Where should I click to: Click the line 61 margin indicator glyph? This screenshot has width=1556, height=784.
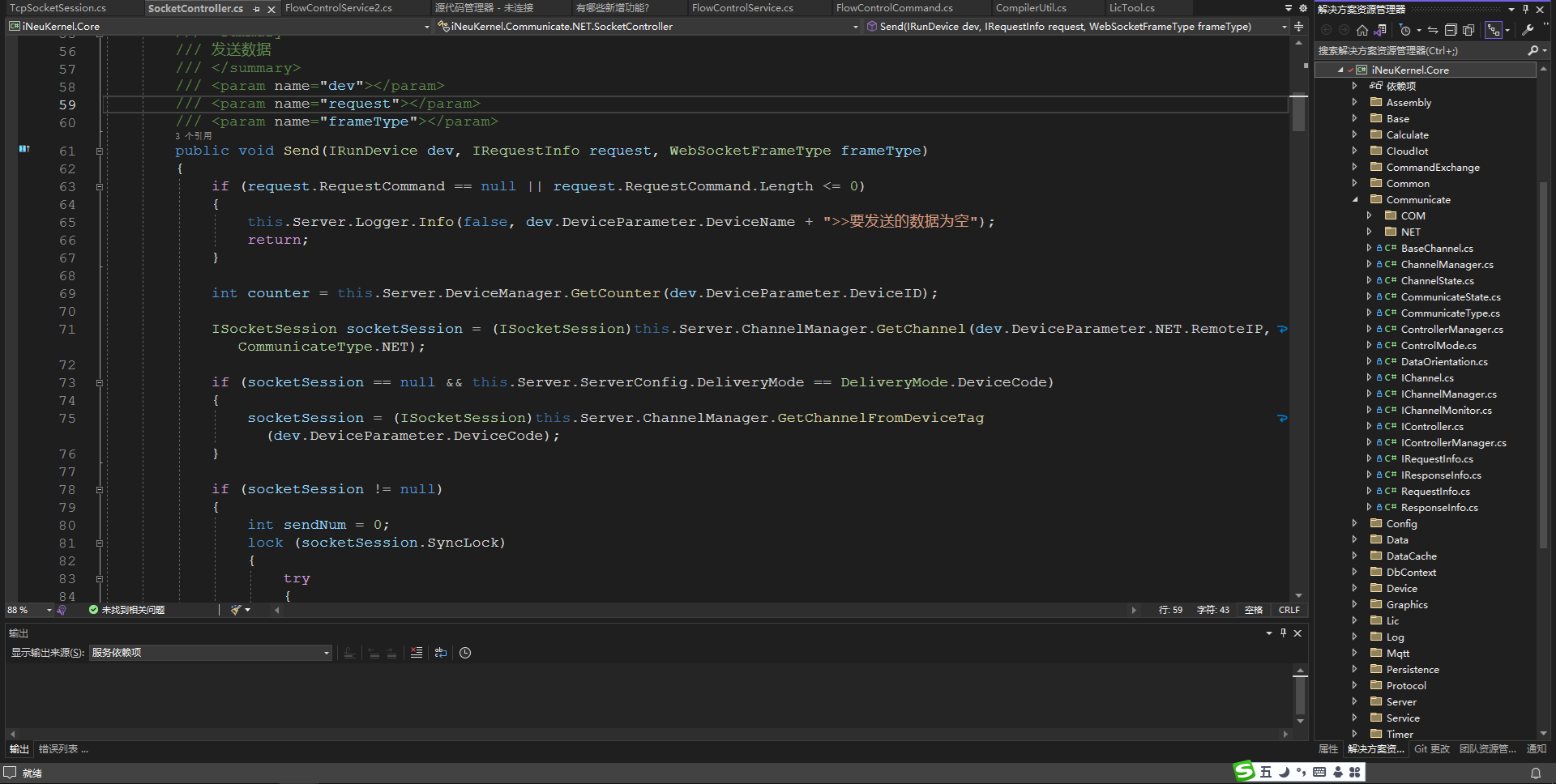(24, 149)
